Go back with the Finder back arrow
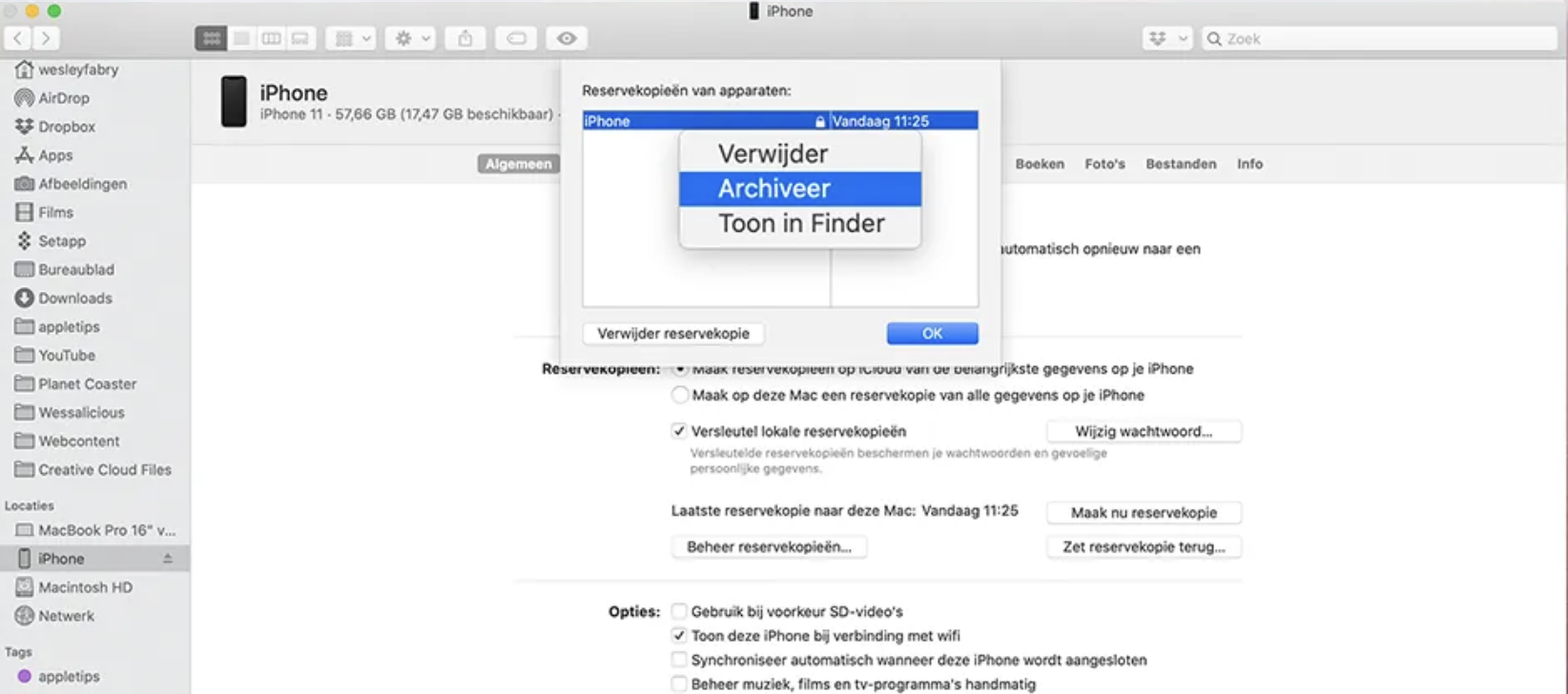The width and height of the screenshot is (1568, 694). (x=18, y=38)
